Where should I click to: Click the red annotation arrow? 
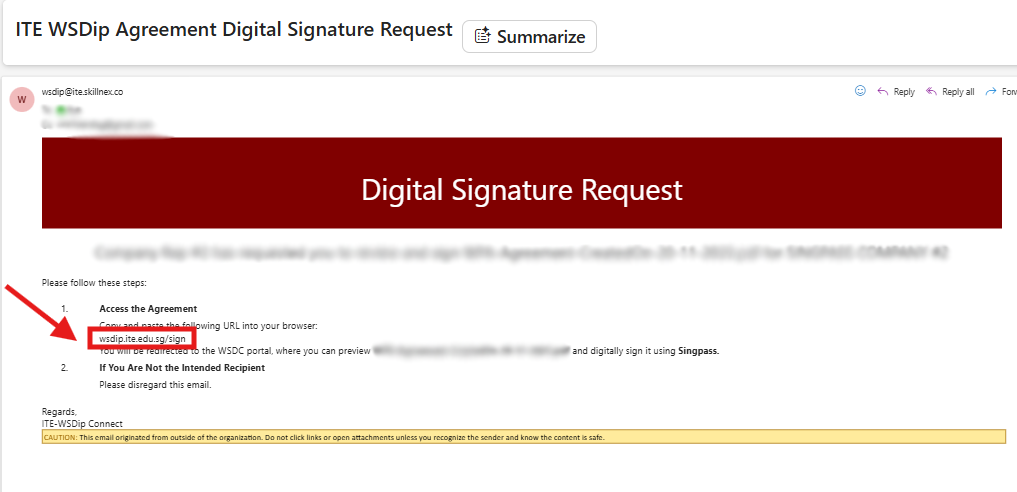tap(45, 313)
